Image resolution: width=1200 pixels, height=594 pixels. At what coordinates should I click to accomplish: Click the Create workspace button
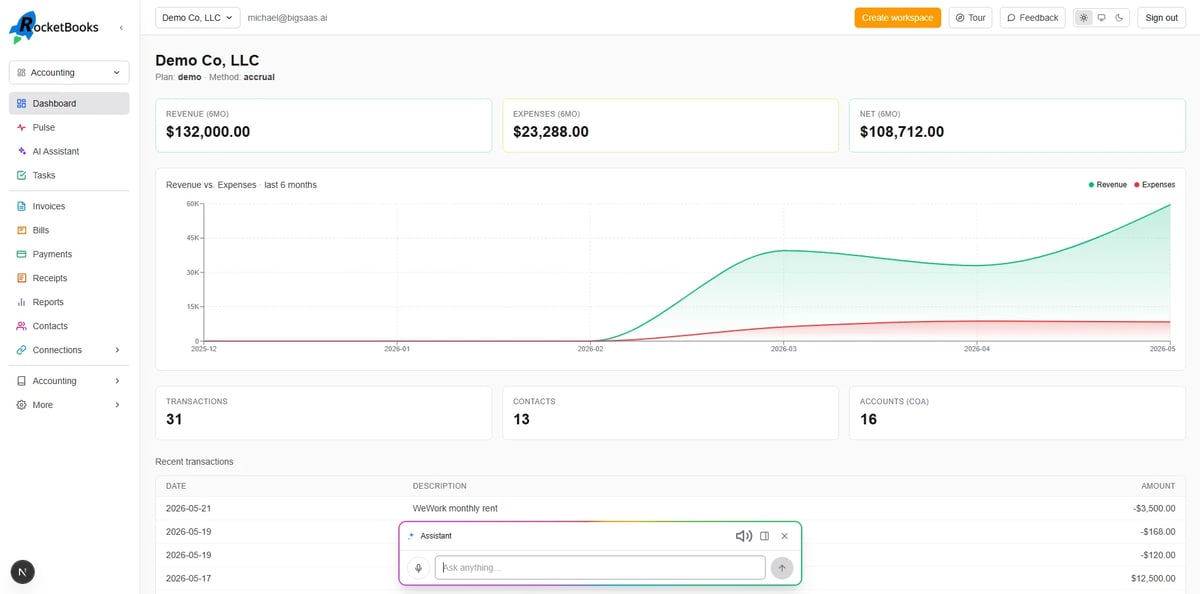(x=897, y=17)
